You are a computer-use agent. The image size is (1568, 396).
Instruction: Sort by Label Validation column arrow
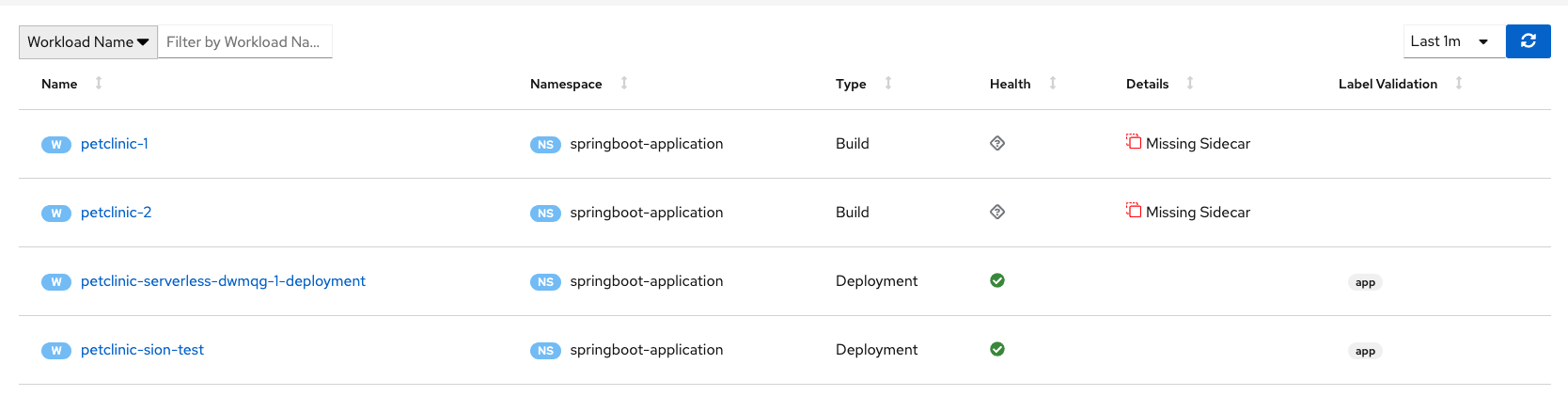[1459, 83]
